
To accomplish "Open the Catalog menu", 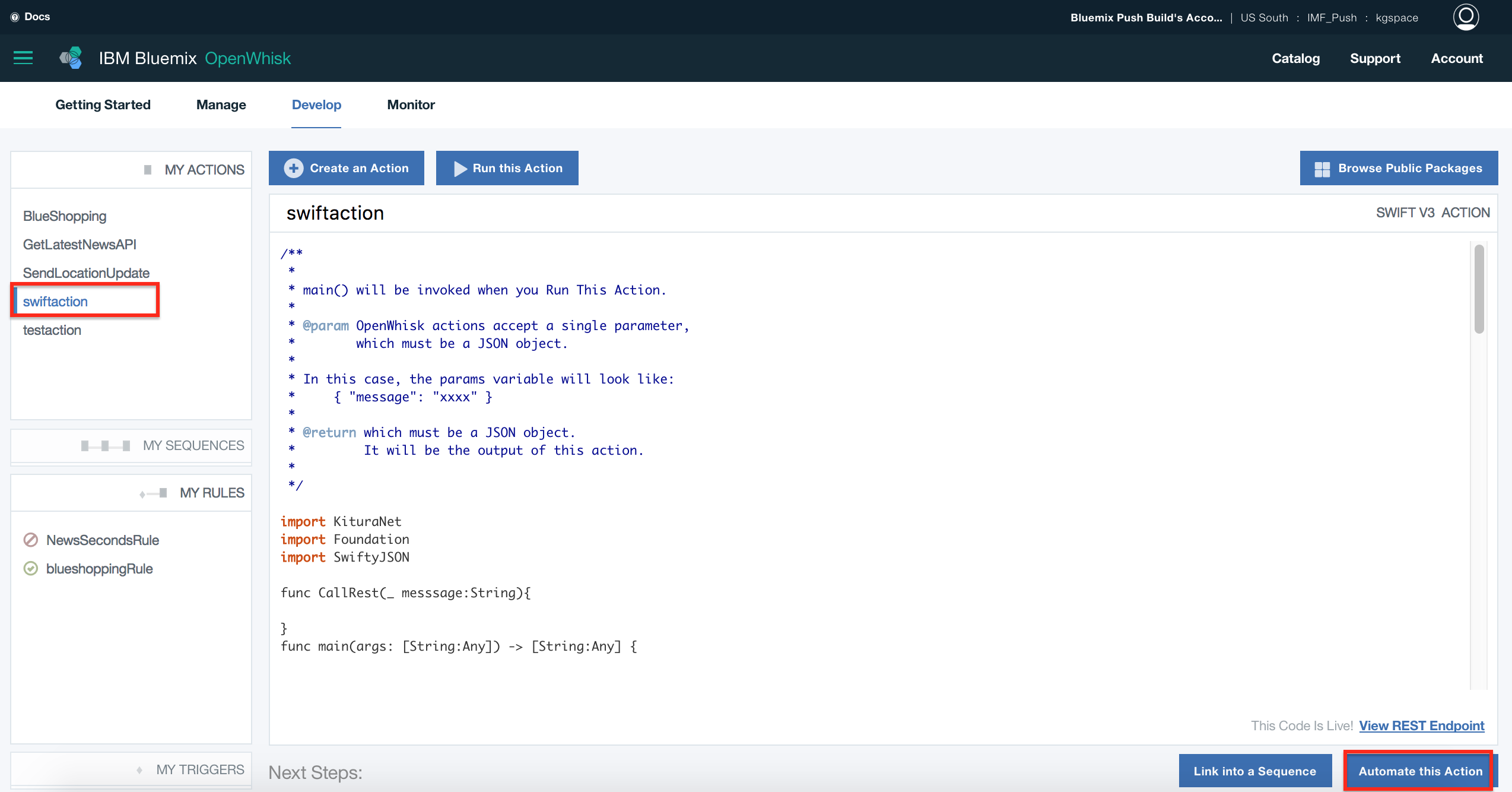I will point(1295,58).
